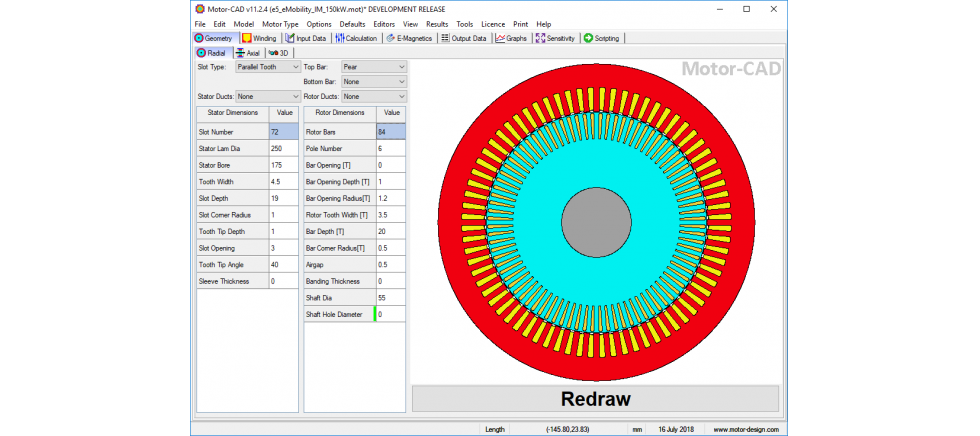Edit the Stator Lam Dia value
980x436 pixels.
283,149
